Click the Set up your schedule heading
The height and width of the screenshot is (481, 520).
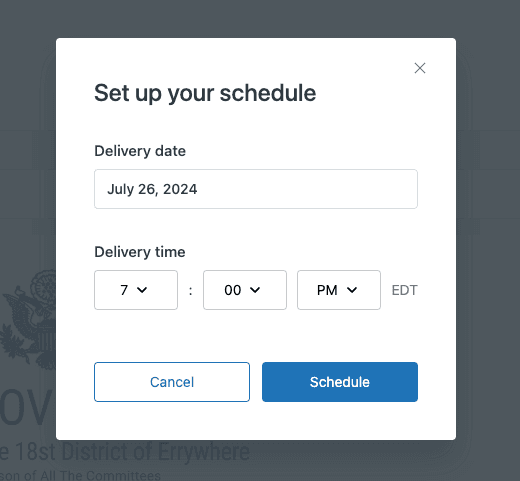pos(205,93)
